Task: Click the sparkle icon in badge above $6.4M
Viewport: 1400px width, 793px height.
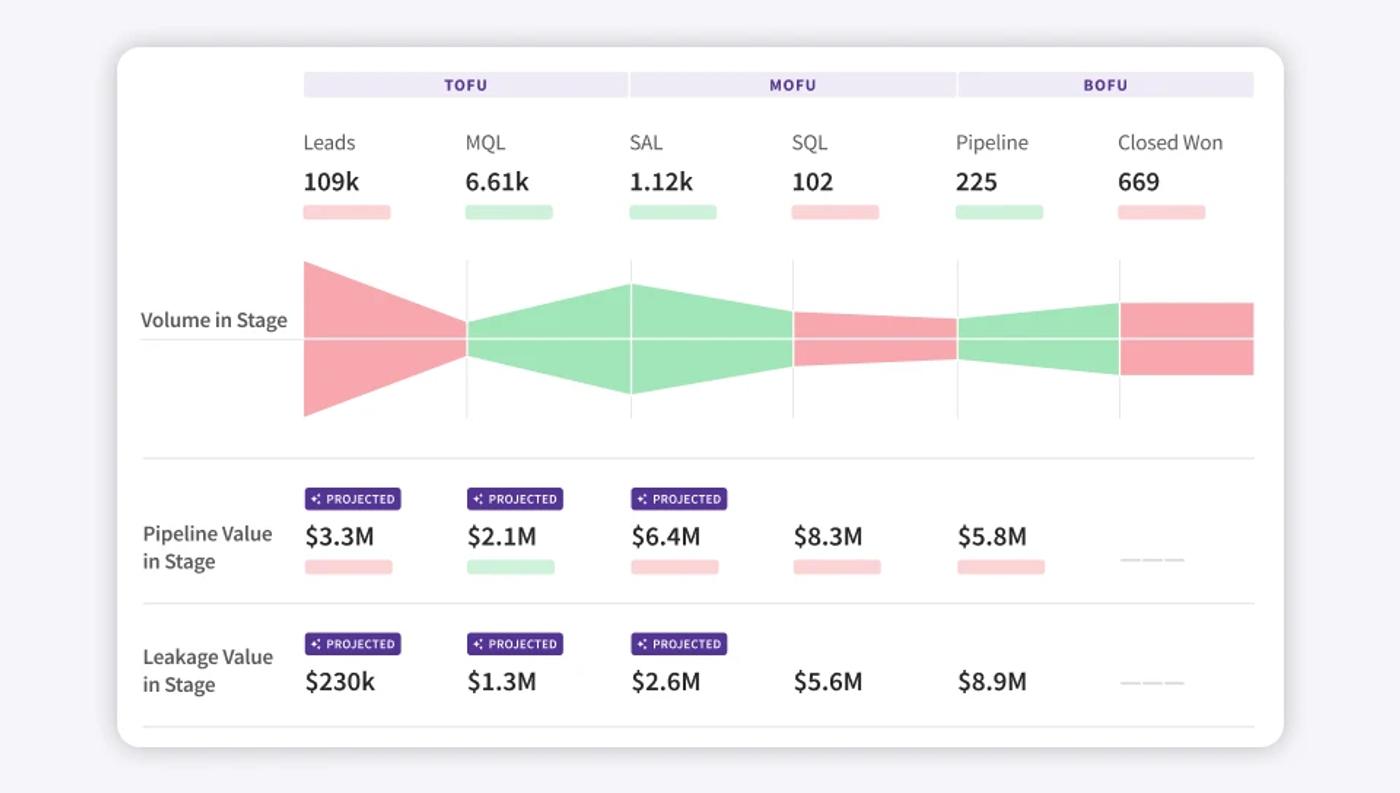Action: 642,499
